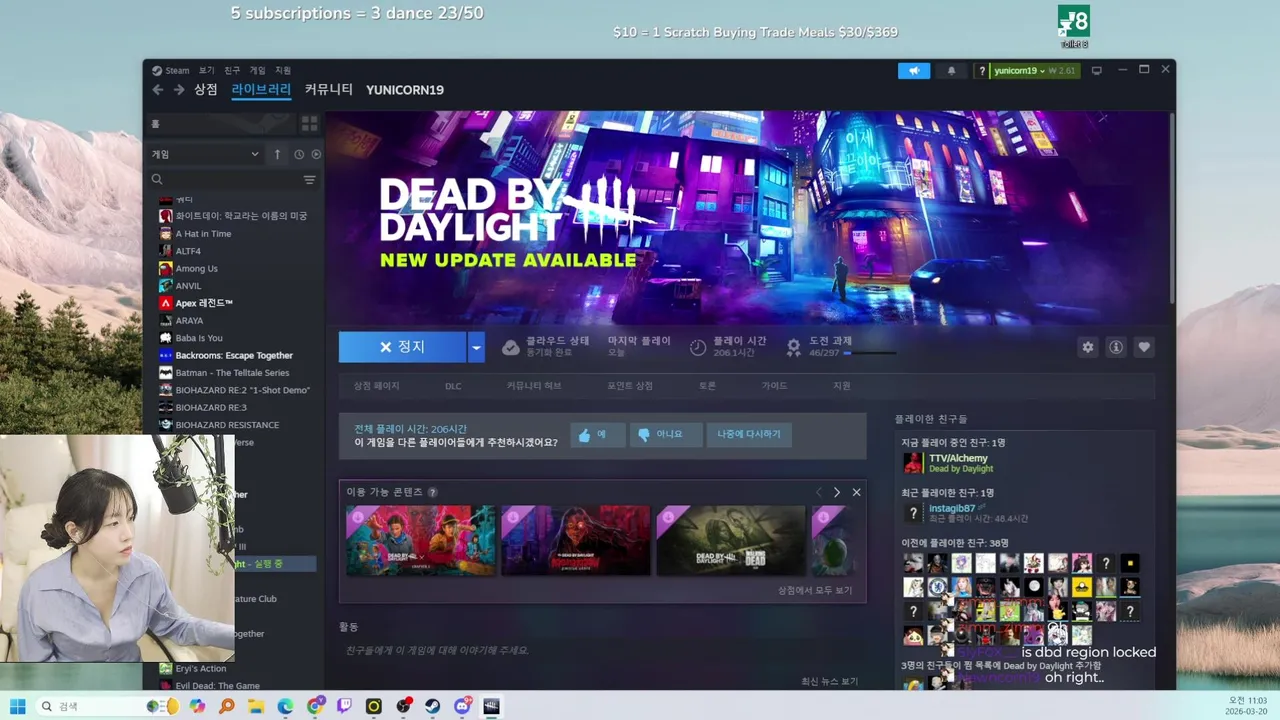Switch Steam to Big Picture mode
1280x720 pixels.
(1096, 71)
